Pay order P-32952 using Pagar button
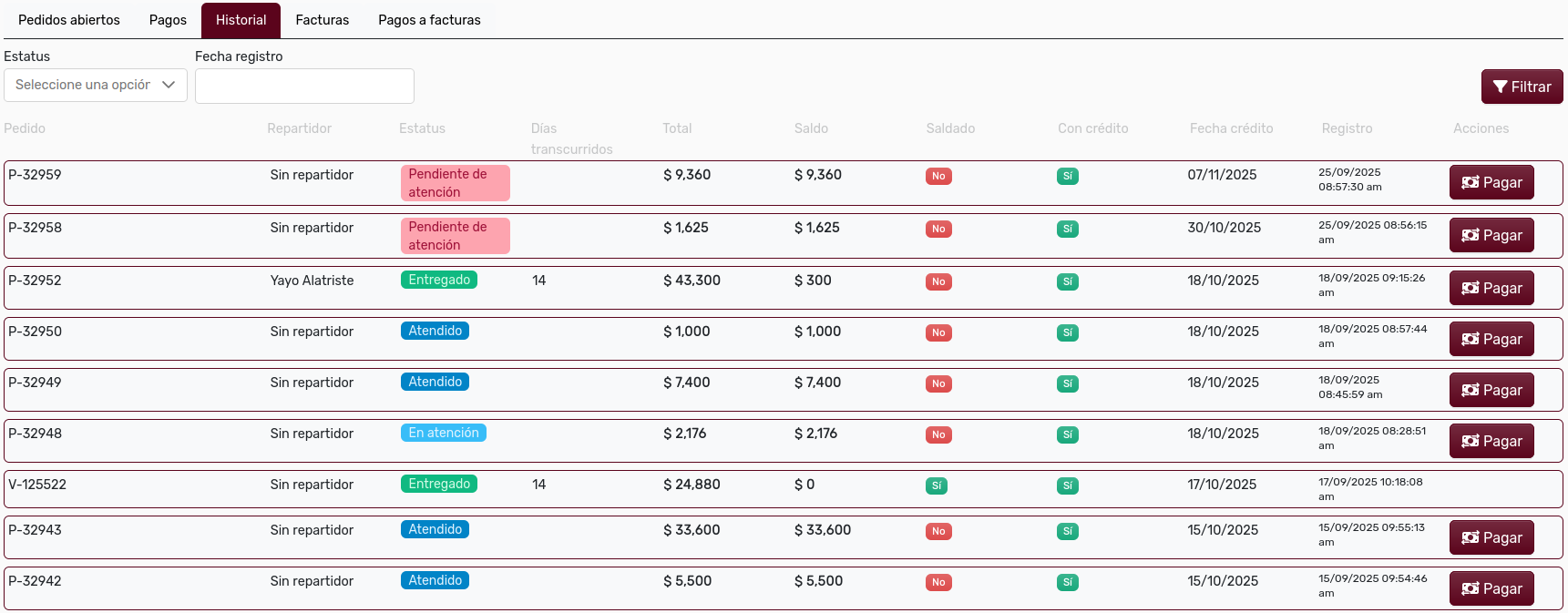Screen dimensions: 1568x613 tap(1491, 288)
